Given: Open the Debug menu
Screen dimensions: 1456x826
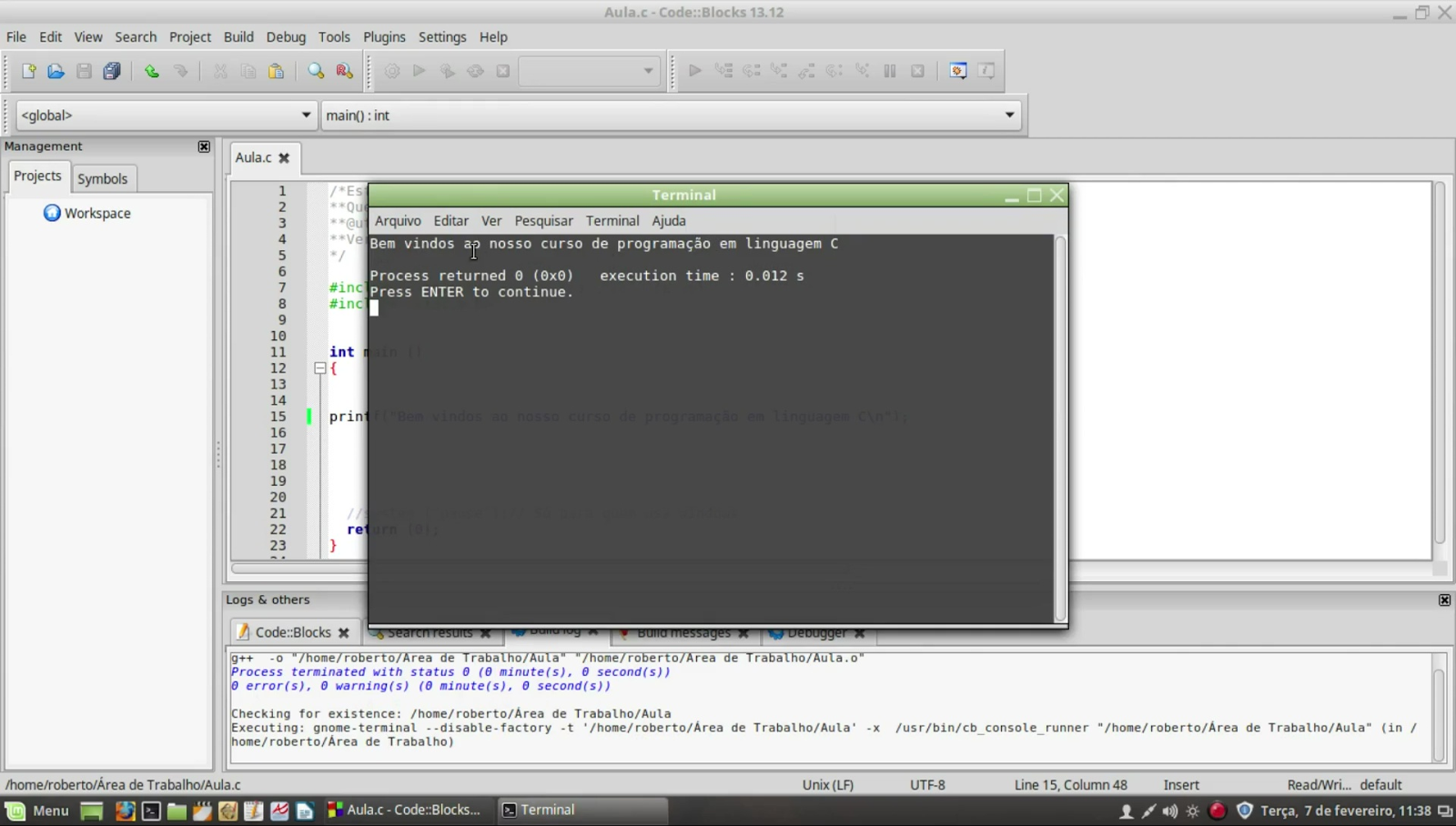Looking at the screenshot, I should point(286,37).
